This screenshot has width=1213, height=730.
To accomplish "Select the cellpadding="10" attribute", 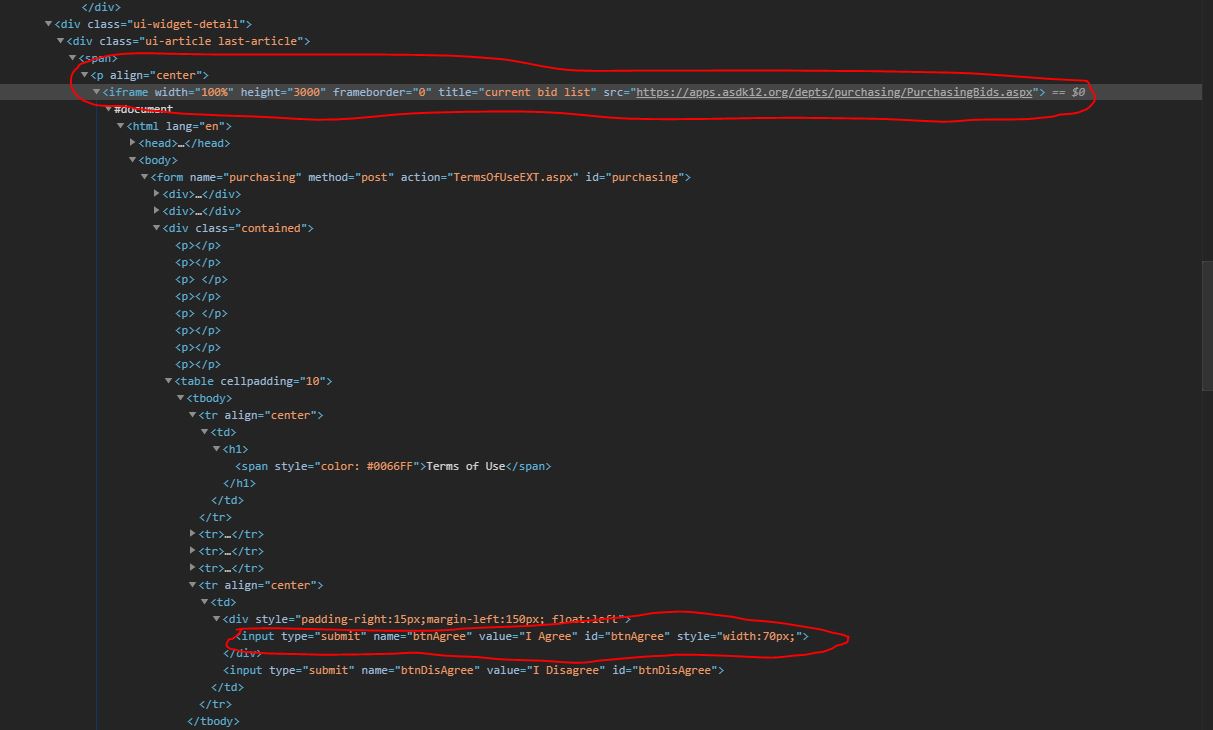I will [x=272, y=381].
